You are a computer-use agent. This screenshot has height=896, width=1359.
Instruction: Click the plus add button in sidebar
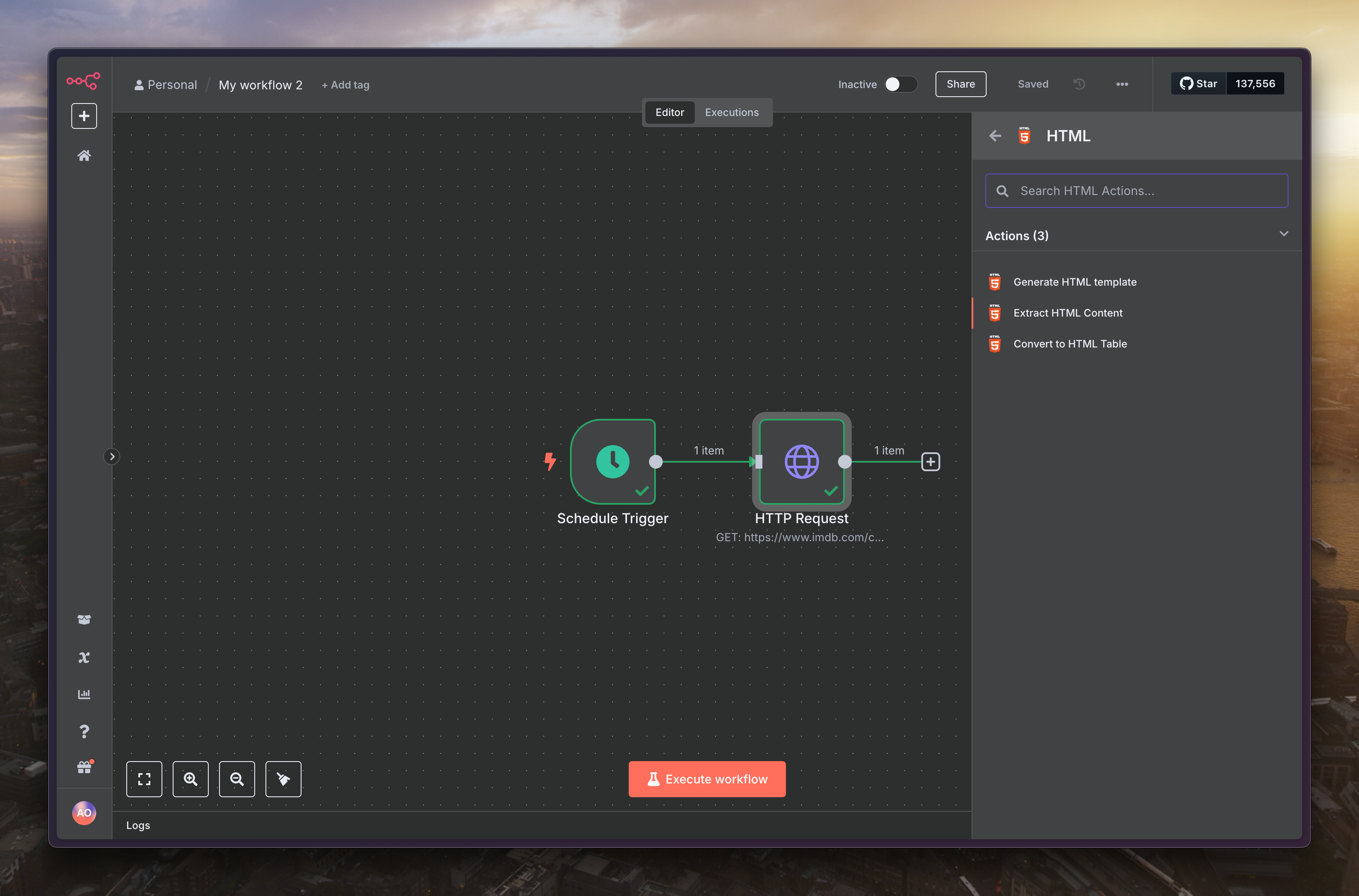click(x=84, y=116)
